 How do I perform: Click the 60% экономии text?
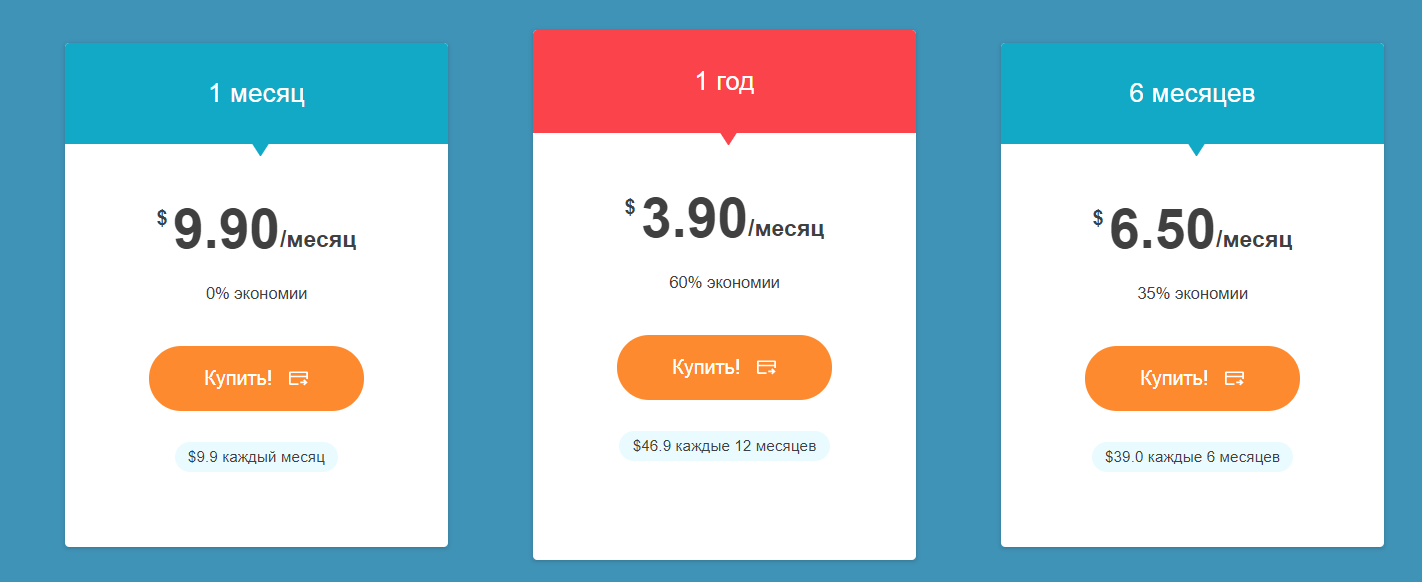tap(725, 283)
